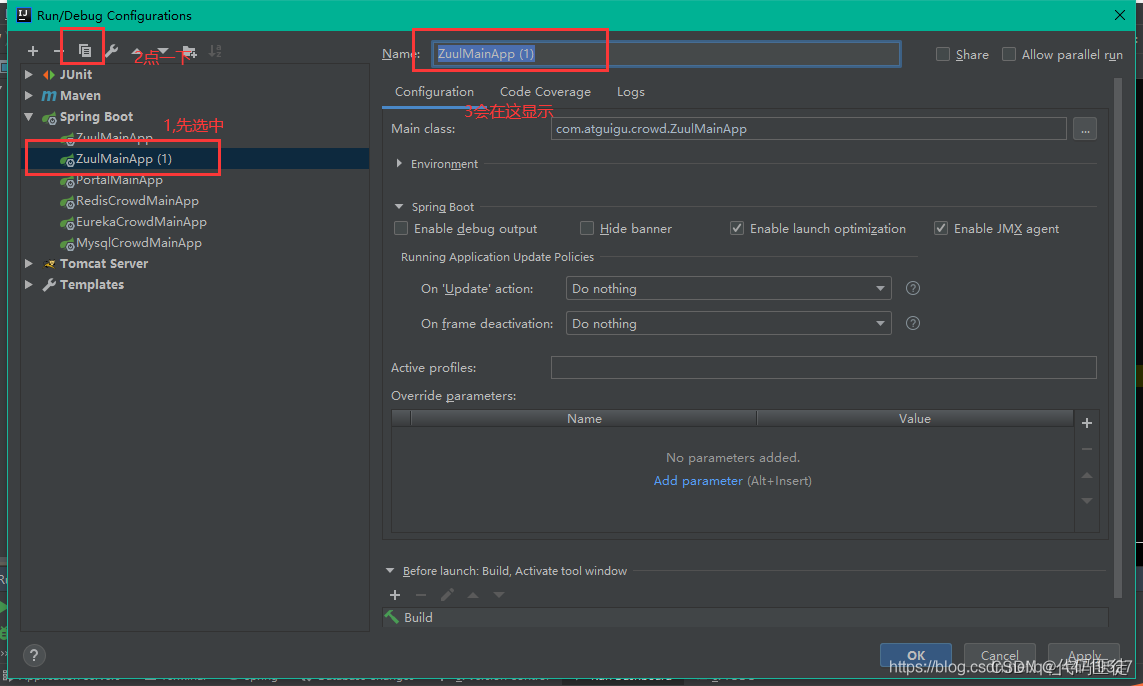Viewport: 1143px width, 686px height.
Task: Enable the Share checkbox
Action: pyautogui.click(x=943, y=54)
